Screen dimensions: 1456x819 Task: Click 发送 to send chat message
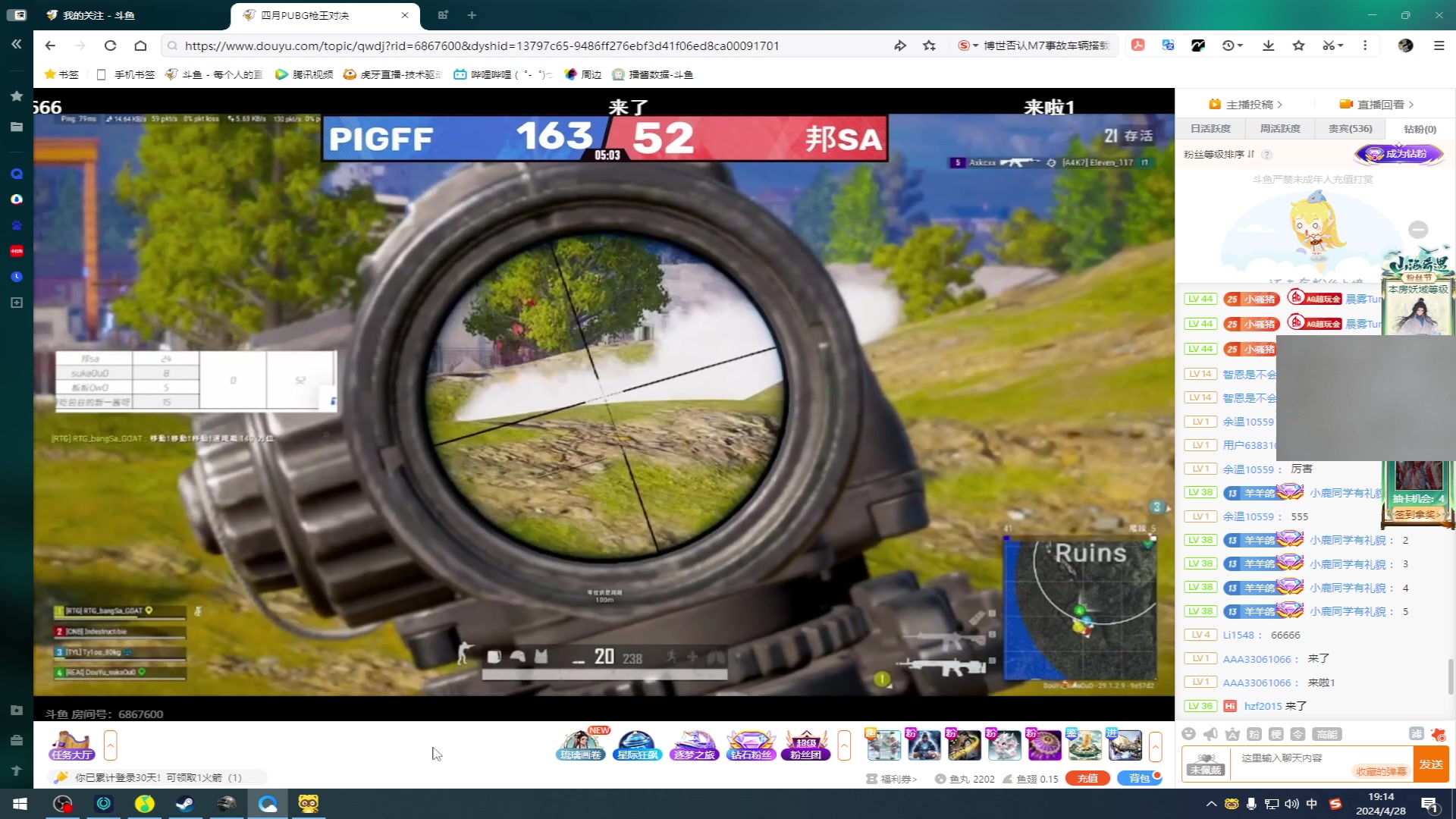[x=1431, y=764]
